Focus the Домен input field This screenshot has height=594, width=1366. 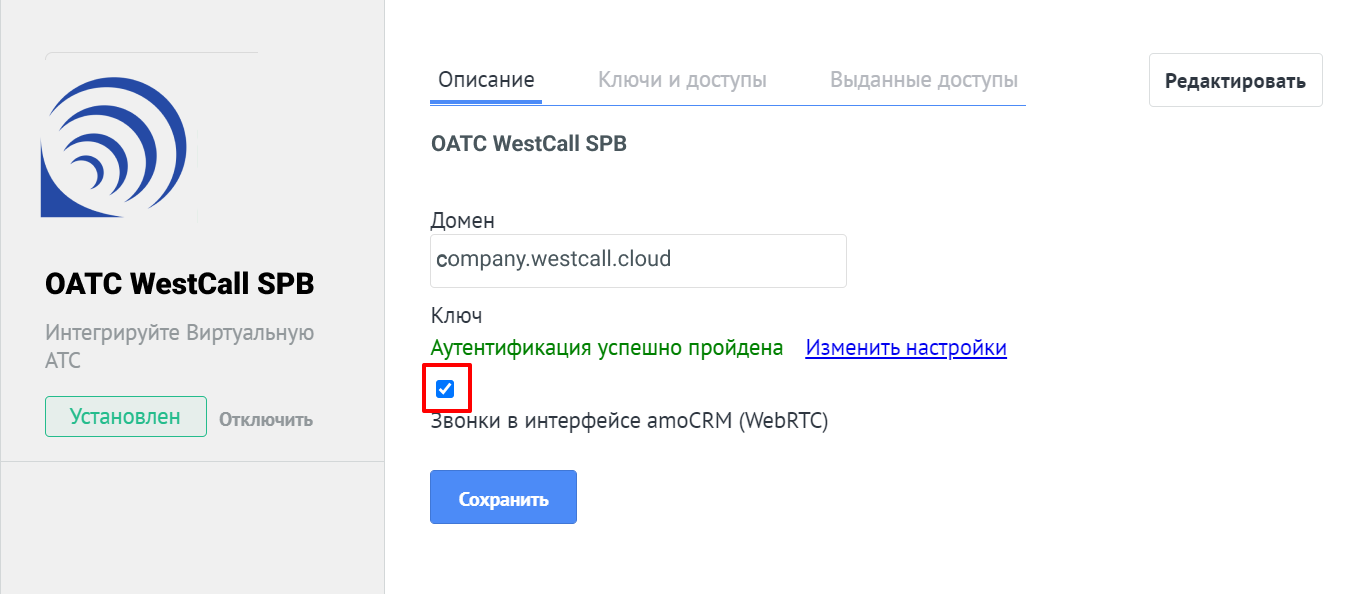[638, 260]
